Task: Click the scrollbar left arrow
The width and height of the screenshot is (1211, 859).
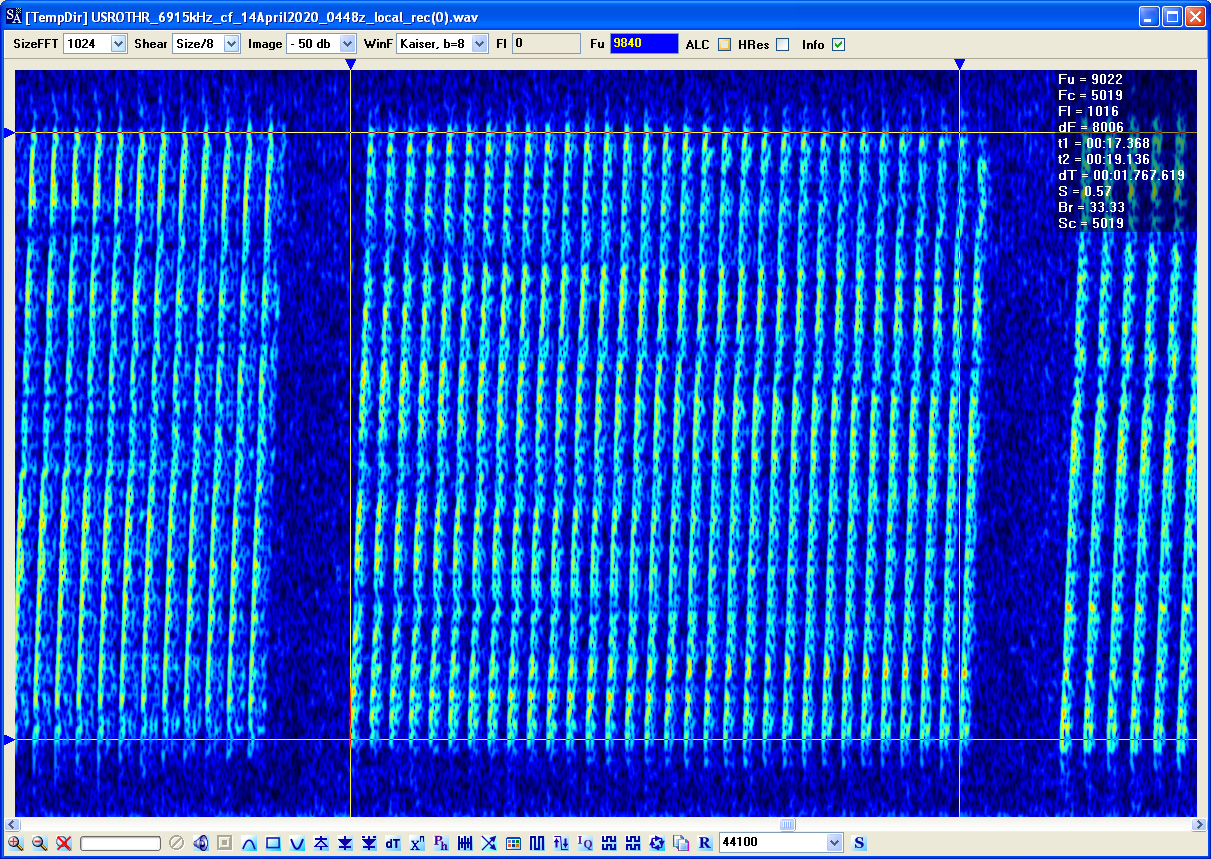Action: pos(11,825)
